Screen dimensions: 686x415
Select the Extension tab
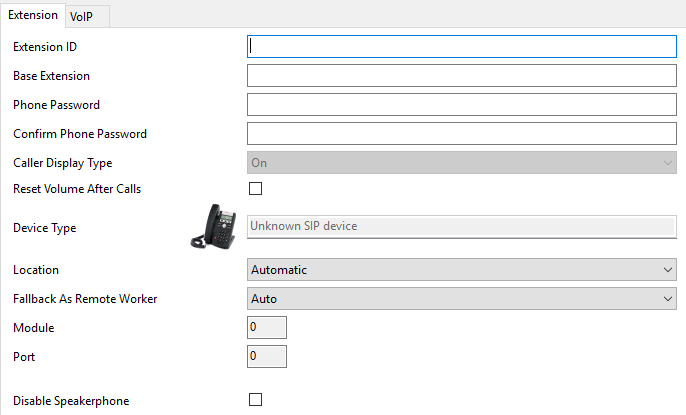(x=32, y=16)
